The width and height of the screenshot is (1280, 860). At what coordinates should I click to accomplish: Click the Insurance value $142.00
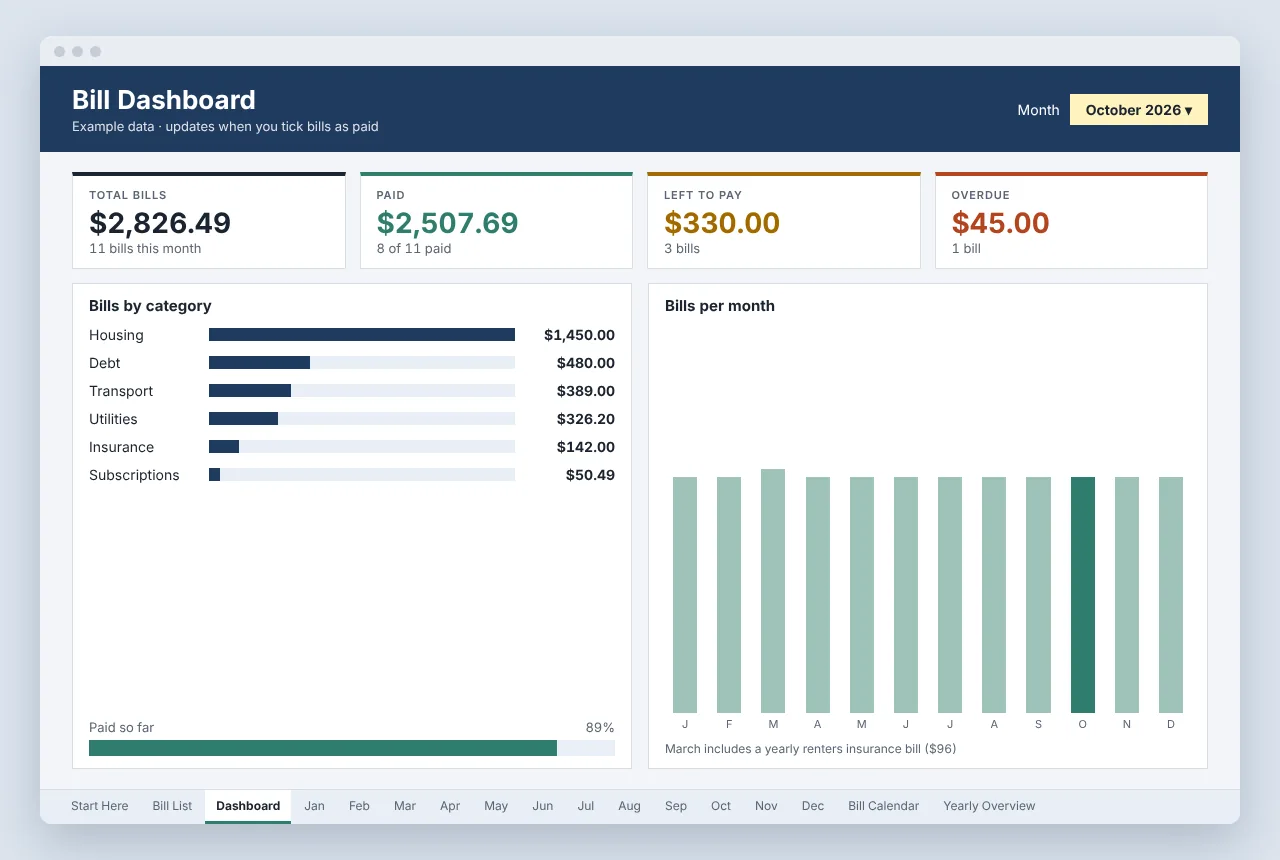pyautogui.click(x=586, y=447)
